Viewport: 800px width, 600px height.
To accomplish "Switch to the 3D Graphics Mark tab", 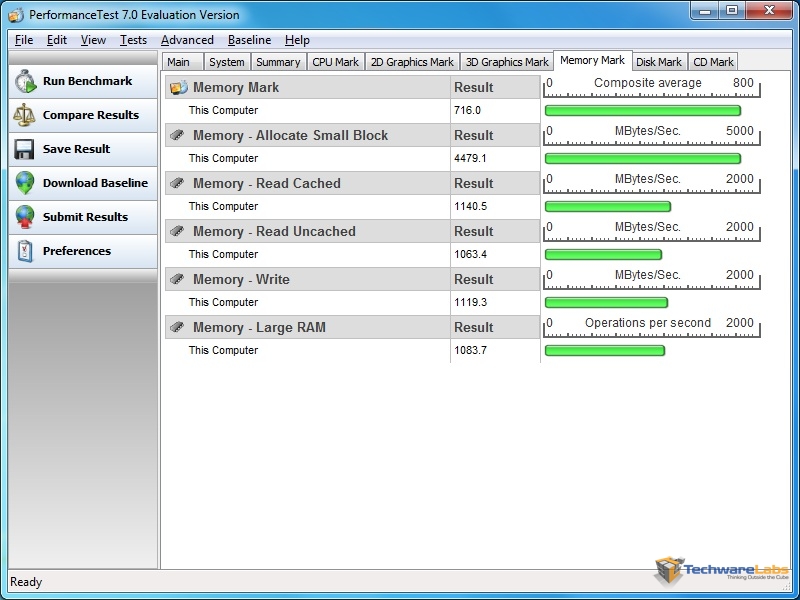I will click(507, 62).
